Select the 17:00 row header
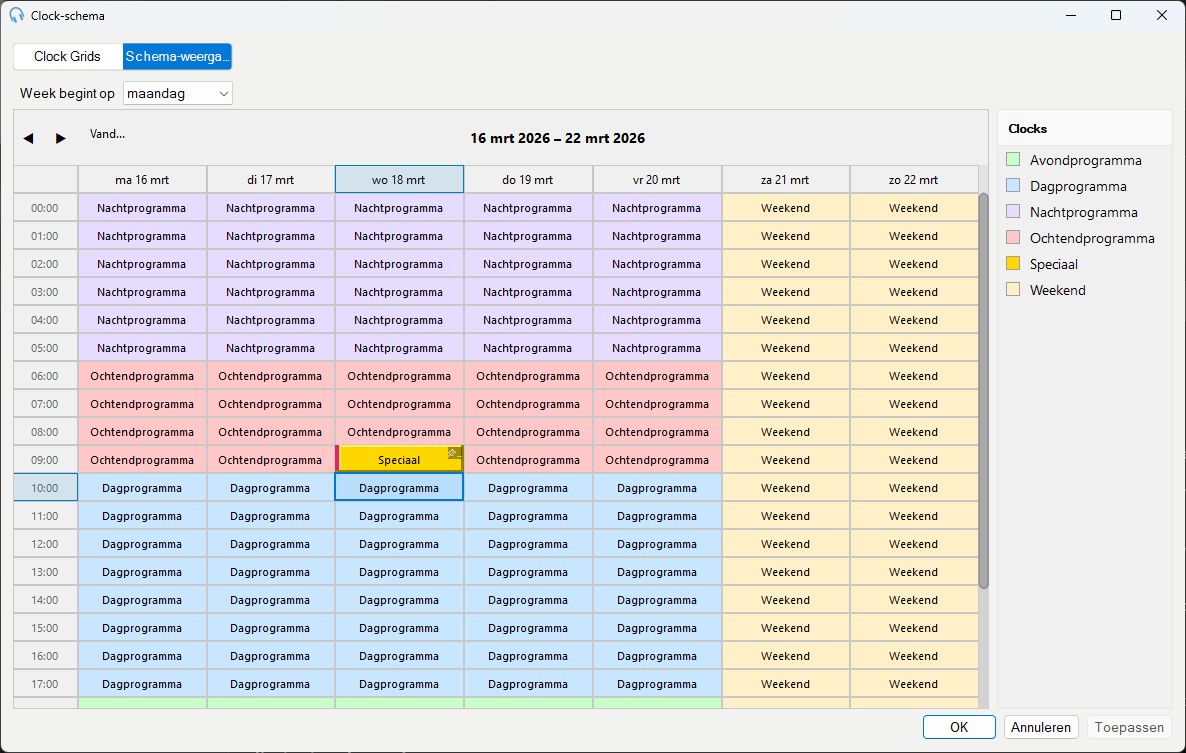This screenshot has width=1186, height=753. [x=45, y=684]
